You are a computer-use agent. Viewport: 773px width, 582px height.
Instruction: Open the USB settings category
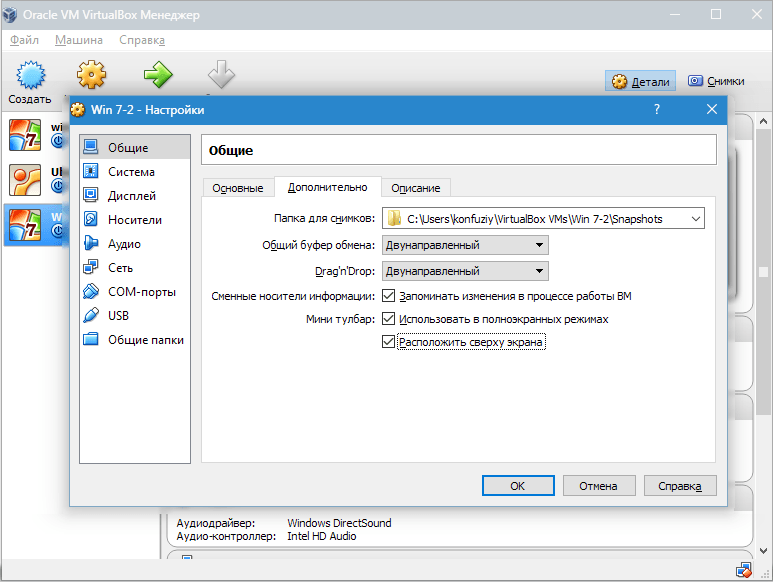(120, 316)
